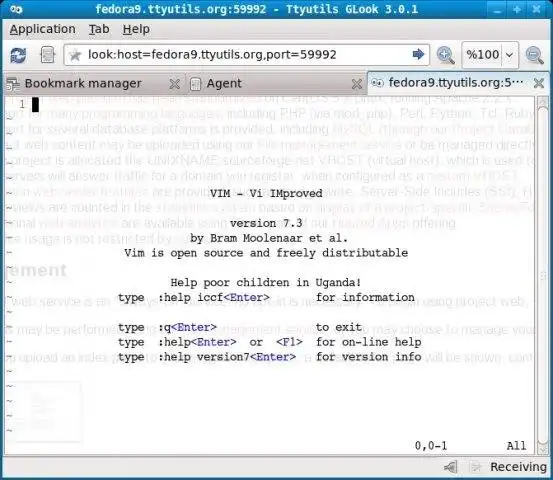Click the transfer icon beside Receiving
The width and height of the screenshot is (553, 480).
click(475, 467)
